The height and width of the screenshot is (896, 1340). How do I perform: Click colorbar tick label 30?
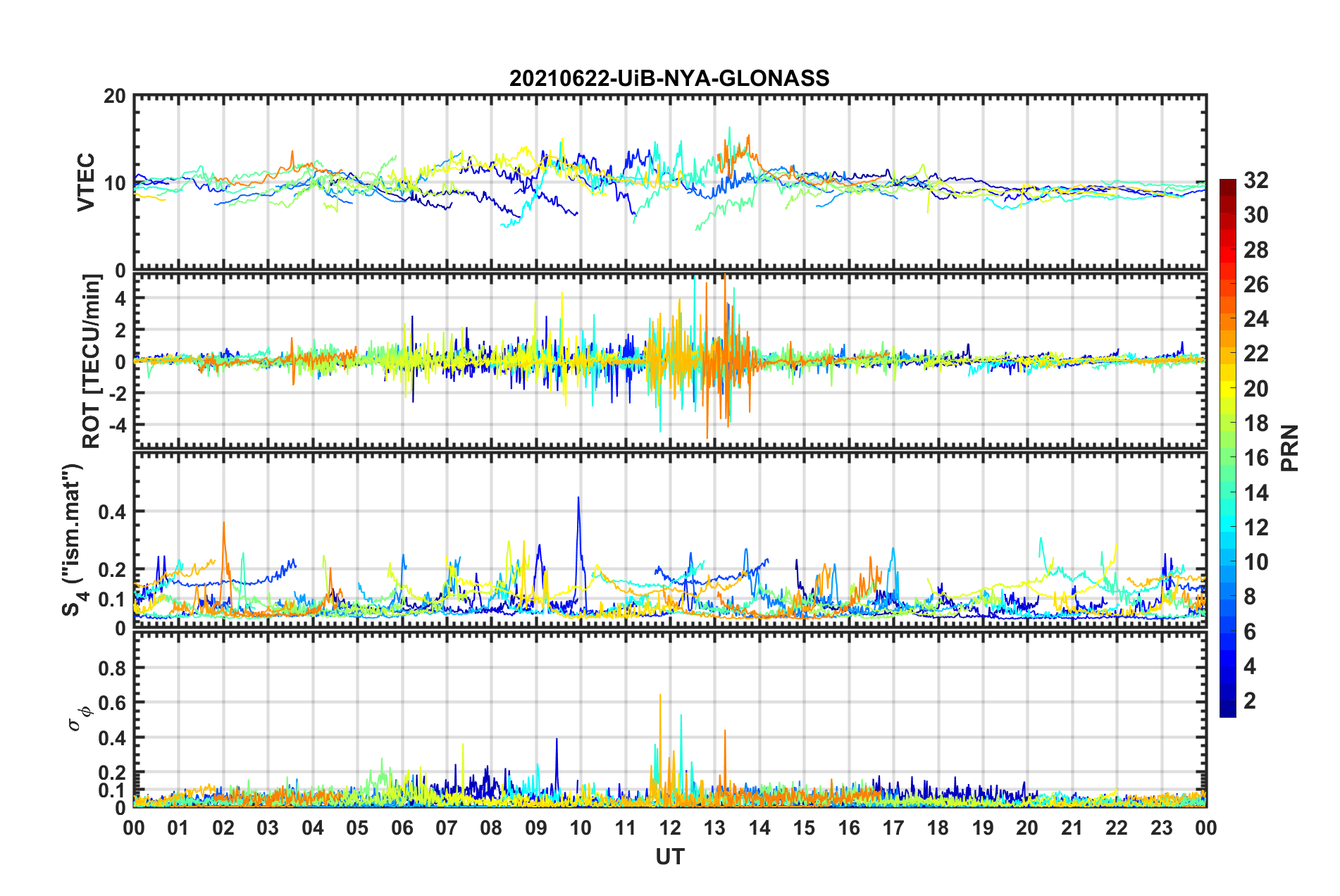(x=1256, y=215)
